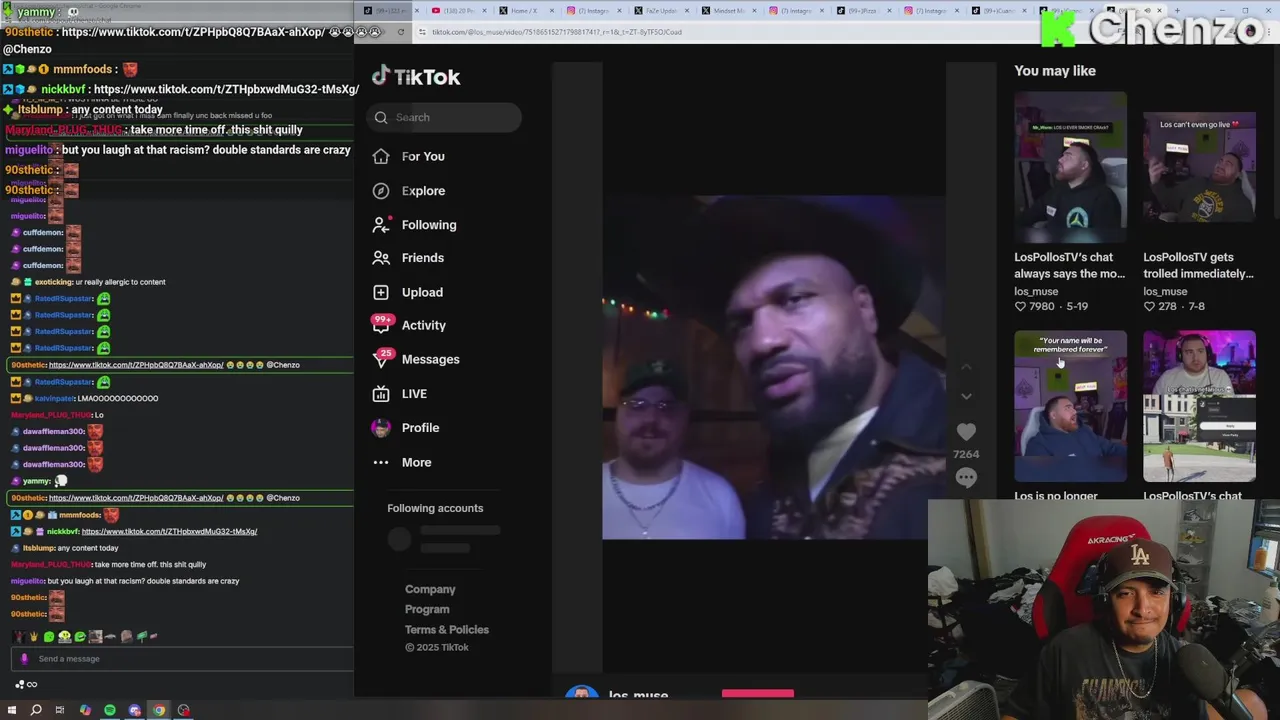
Task: Open the Profile page
Action: [x=406, y=428]
